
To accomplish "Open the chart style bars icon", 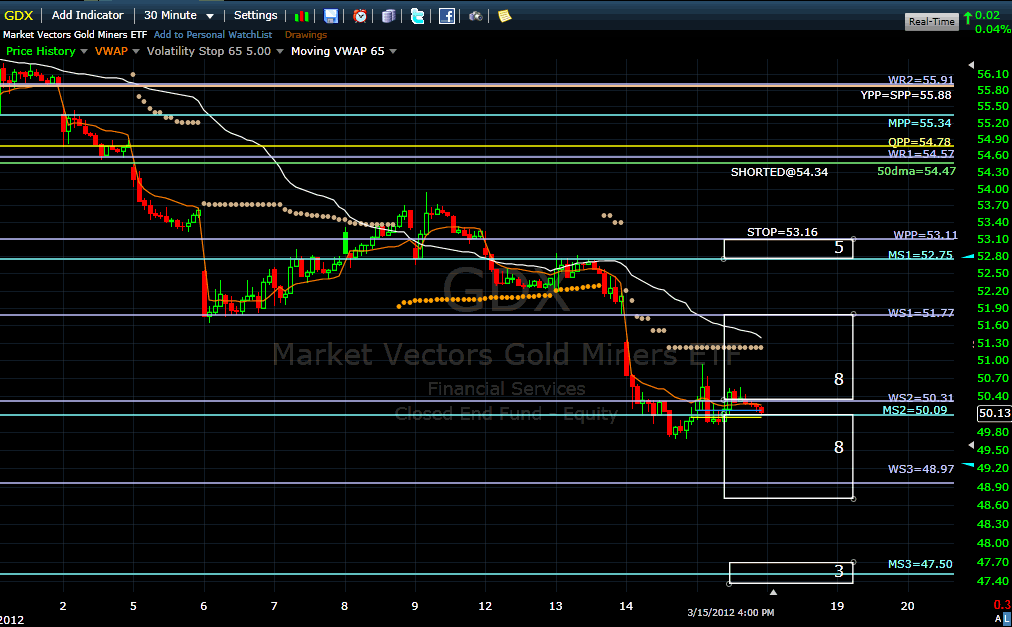I will click(x=301, y=16).
